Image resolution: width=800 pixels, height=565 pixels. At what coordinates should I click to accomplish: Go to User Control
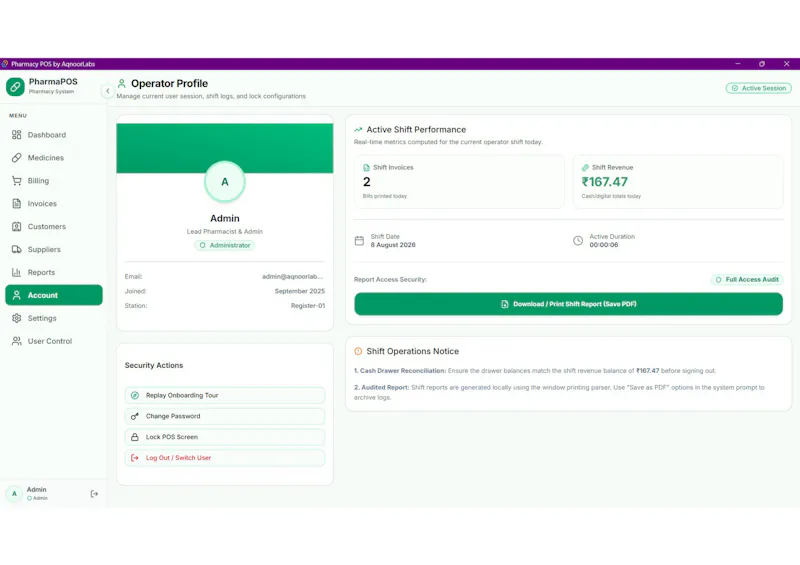pos(54,341)
